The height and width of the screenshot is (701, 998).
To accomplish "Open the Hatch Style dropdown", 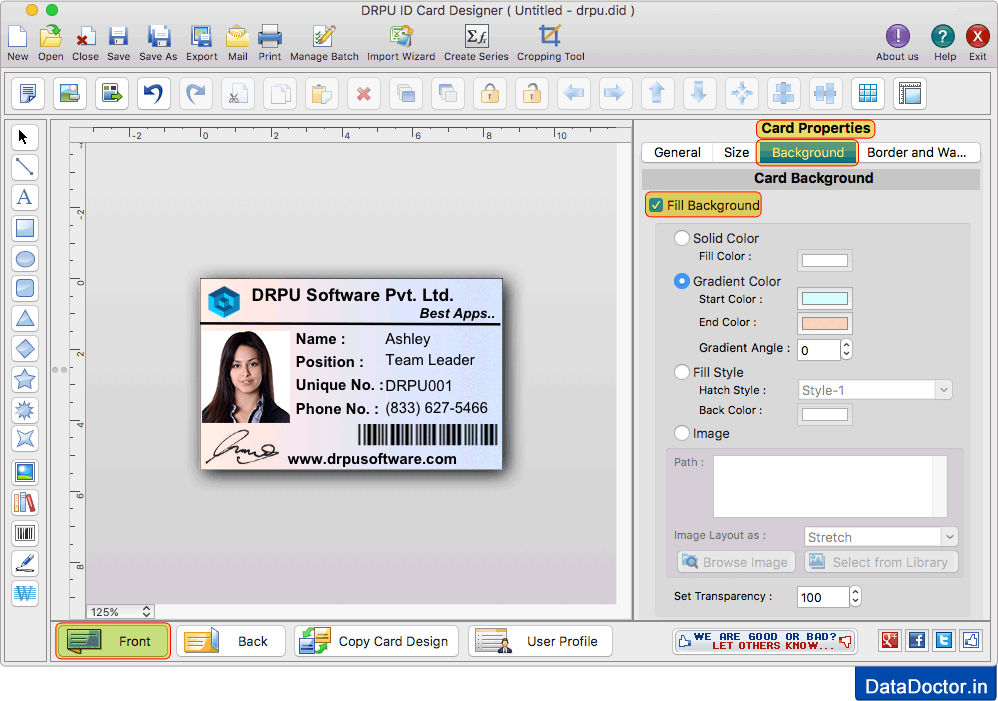I will coord(875,390).
